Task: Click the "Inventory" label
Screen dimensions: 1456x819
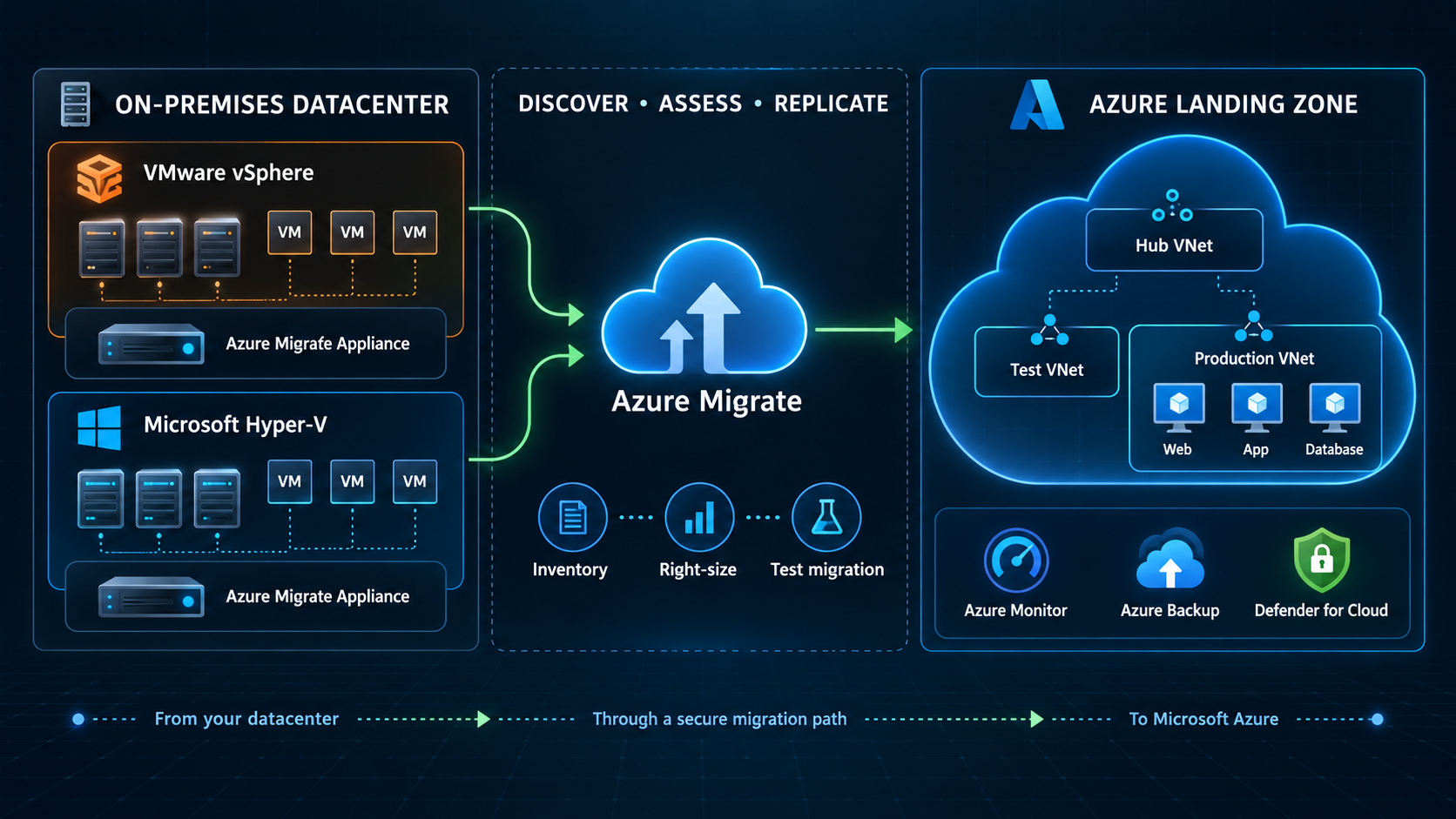Action: [570, 569]
